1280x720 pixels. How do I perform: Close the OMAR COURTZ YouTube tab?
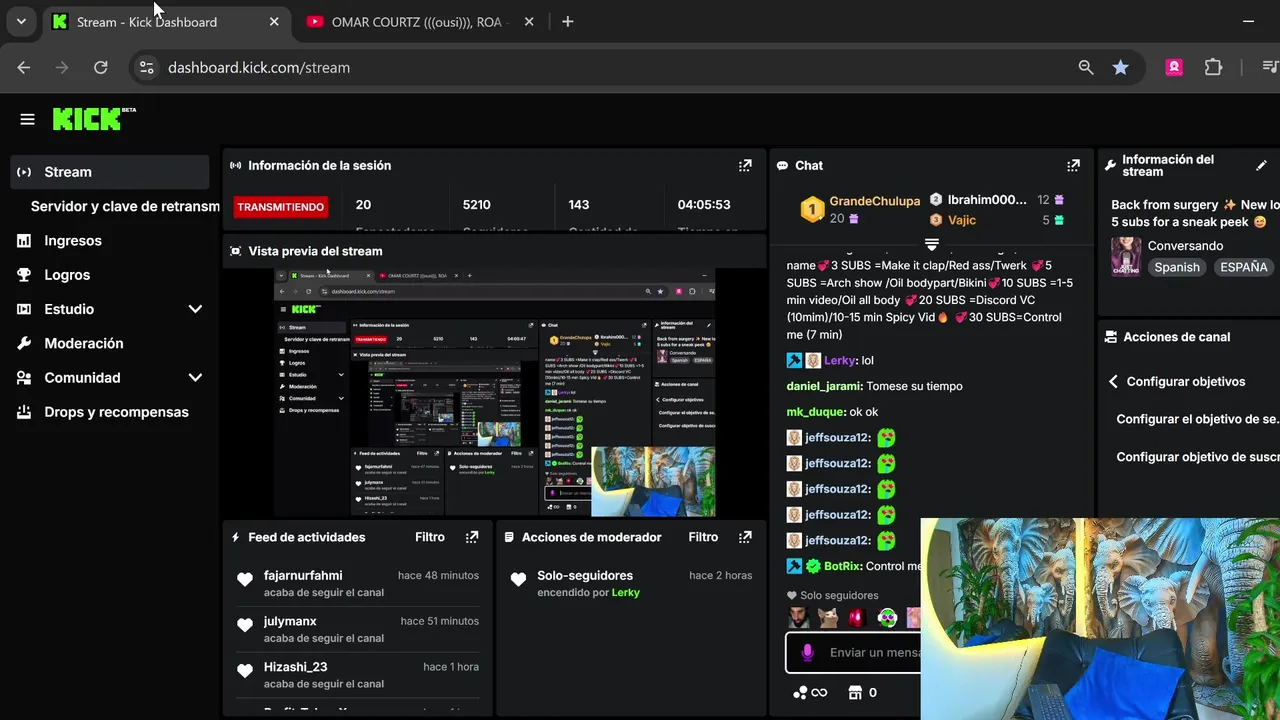[x=529, y=22]
